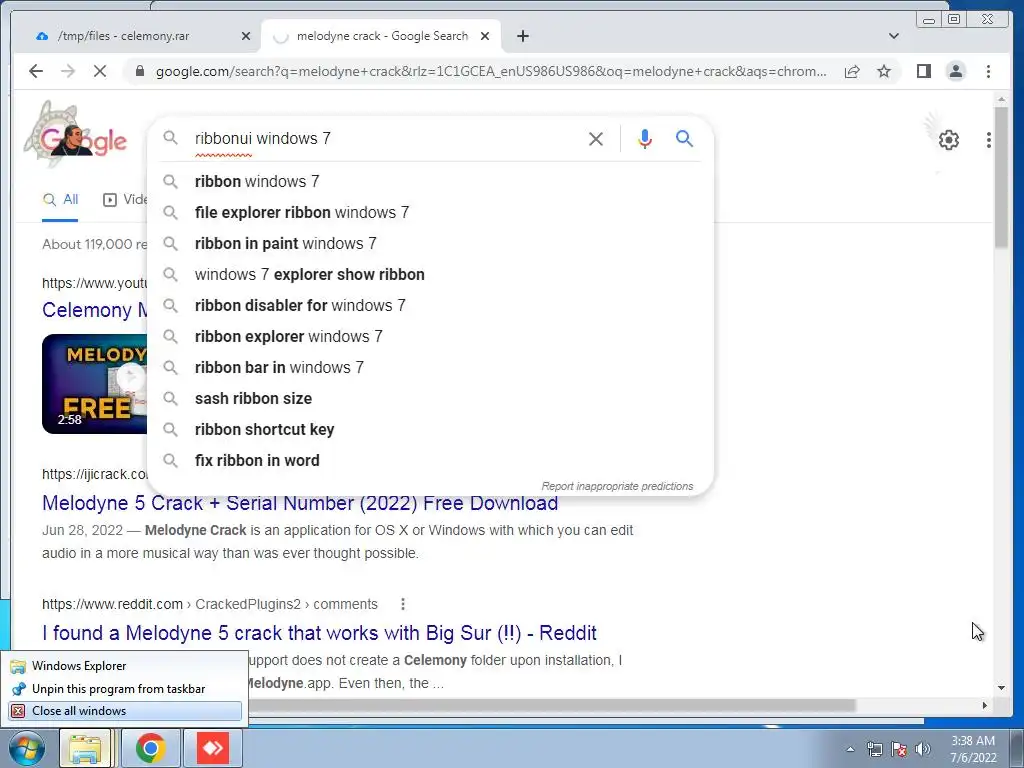Choose suggestion 'sash ribbon size'
The width and height of the screenshot is (1024, 768).
tap(431, 398)
